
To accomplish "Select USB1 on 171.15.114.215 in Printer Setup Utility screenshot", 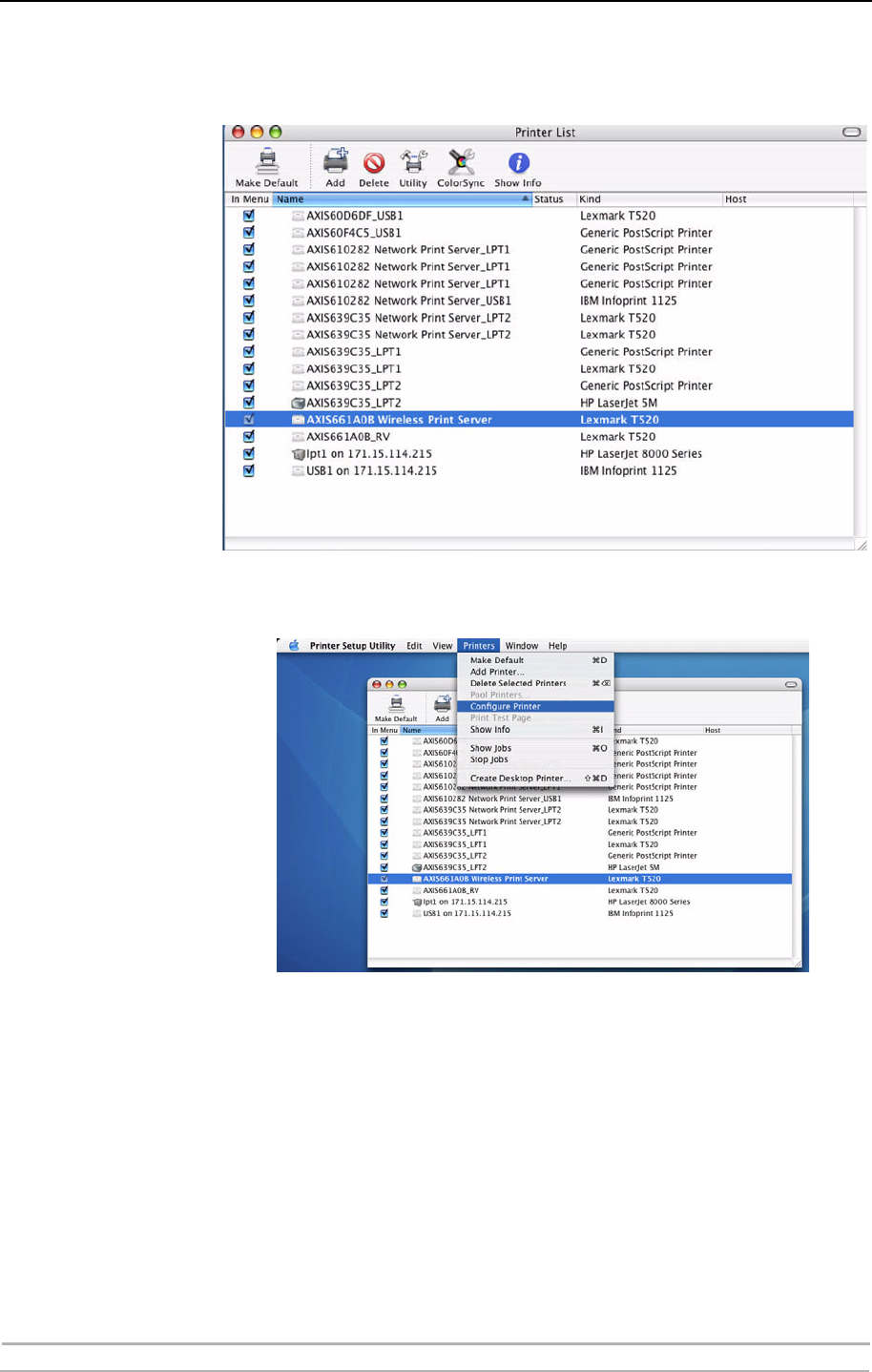I will point(580,913).
